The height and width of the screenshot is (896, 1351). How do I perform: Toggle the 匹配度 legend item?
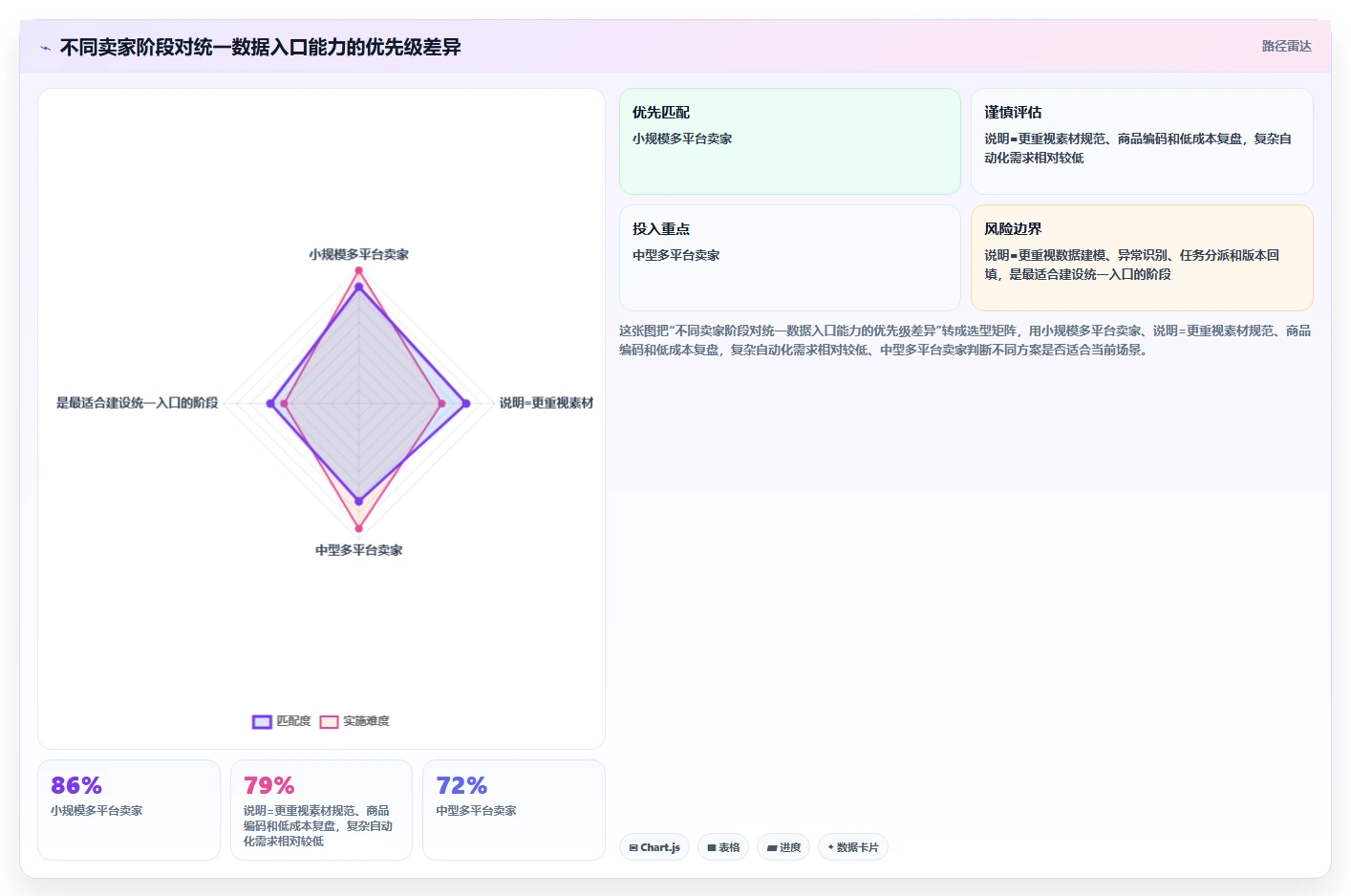coord(282,721)
